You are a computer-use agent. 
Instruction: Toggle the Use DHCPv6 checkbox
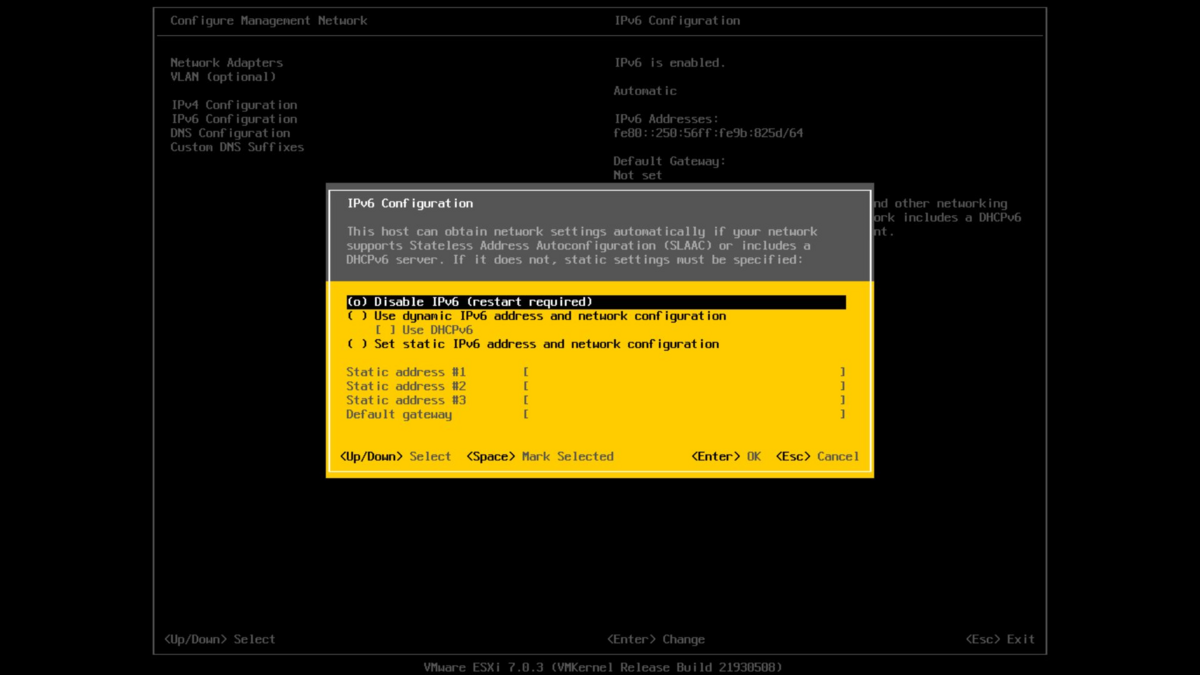[x=424, y=330]
